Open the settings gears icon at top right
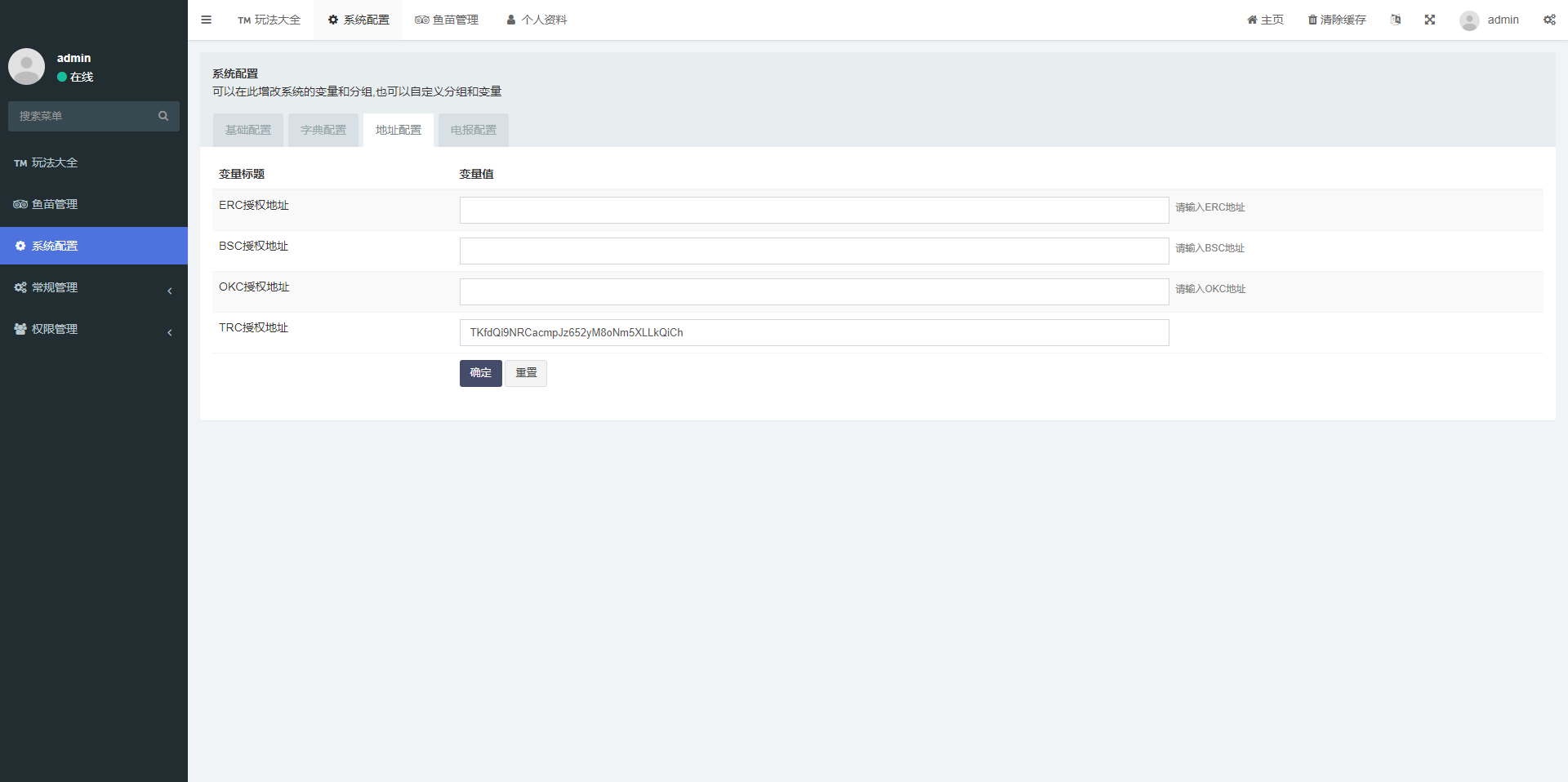1568x782 pixels. pyautogui.click(x=1549, y=20)
